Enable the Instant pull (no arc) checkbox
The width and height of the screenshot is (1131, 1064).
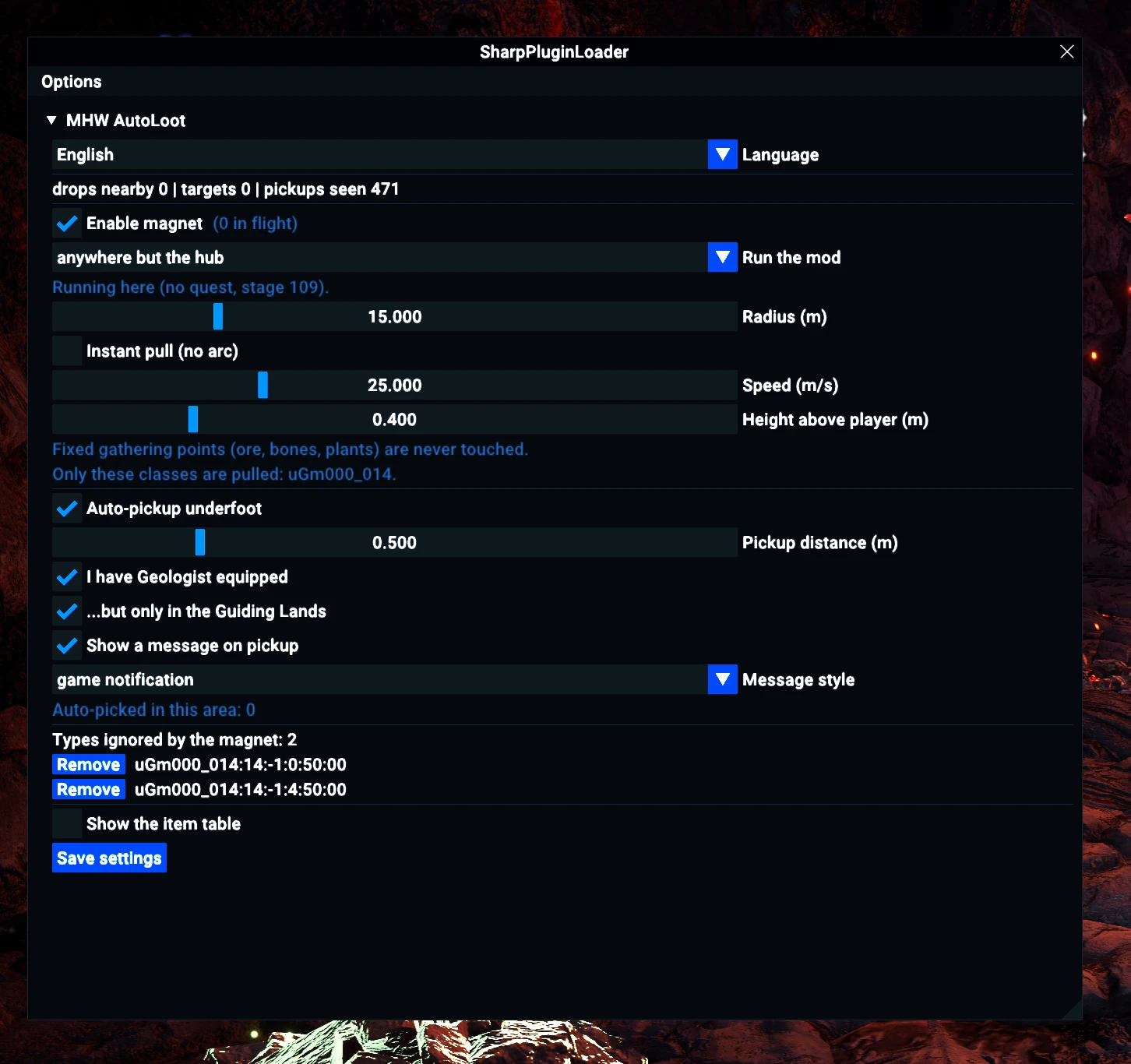67,351
